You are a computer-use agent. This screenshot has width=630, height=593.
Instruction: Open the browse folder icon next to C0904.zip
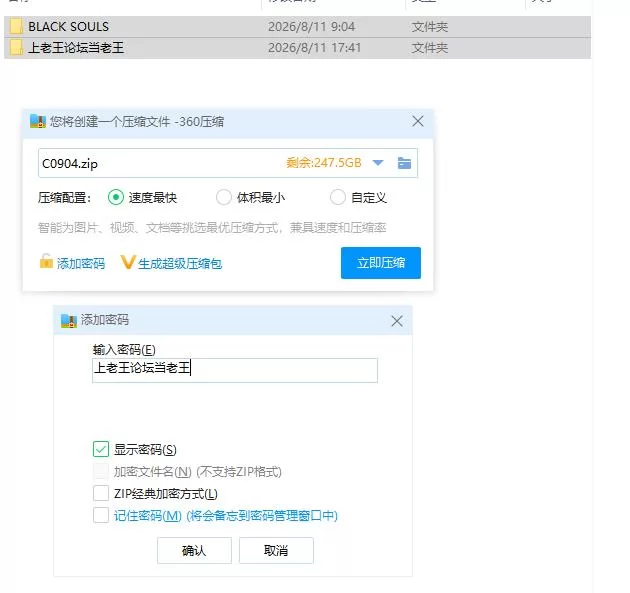pyautogui.click(x=404, y=163)
